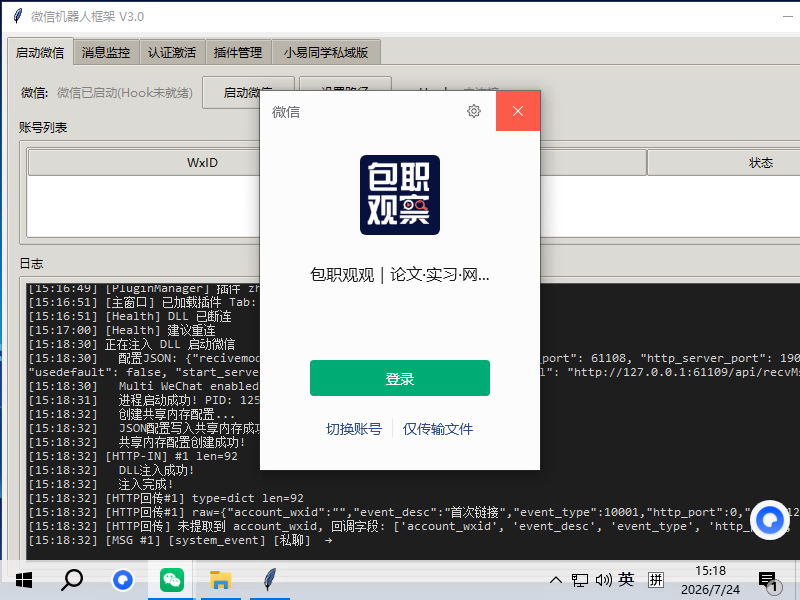The width and height of the screenshot is (800, 600).
Task: Click the log line '注入完成!'
Action: tap(101, 484)
